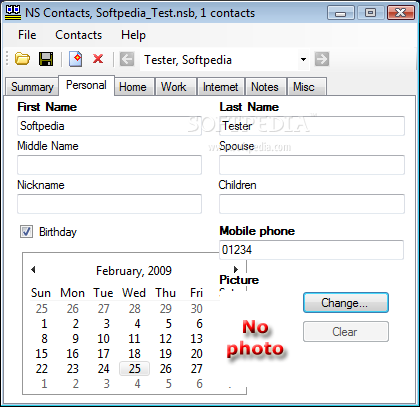Screen dimensions: 420x407
Task: Expand the contact selector dropdown
Action: 303,60
